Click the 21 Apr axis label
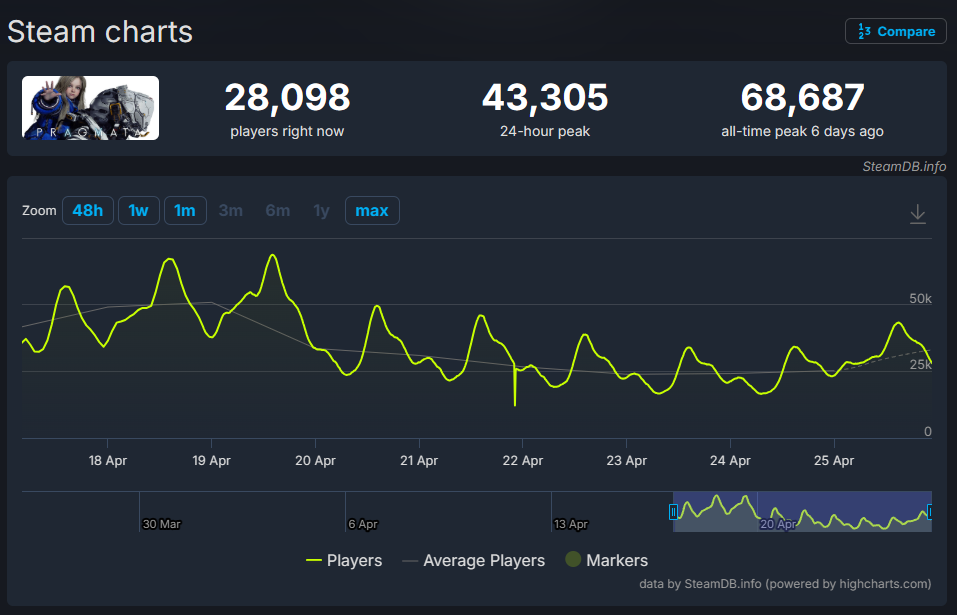Image resolution: width=957 pixels, height=615 pixels. tap(419, 461)
